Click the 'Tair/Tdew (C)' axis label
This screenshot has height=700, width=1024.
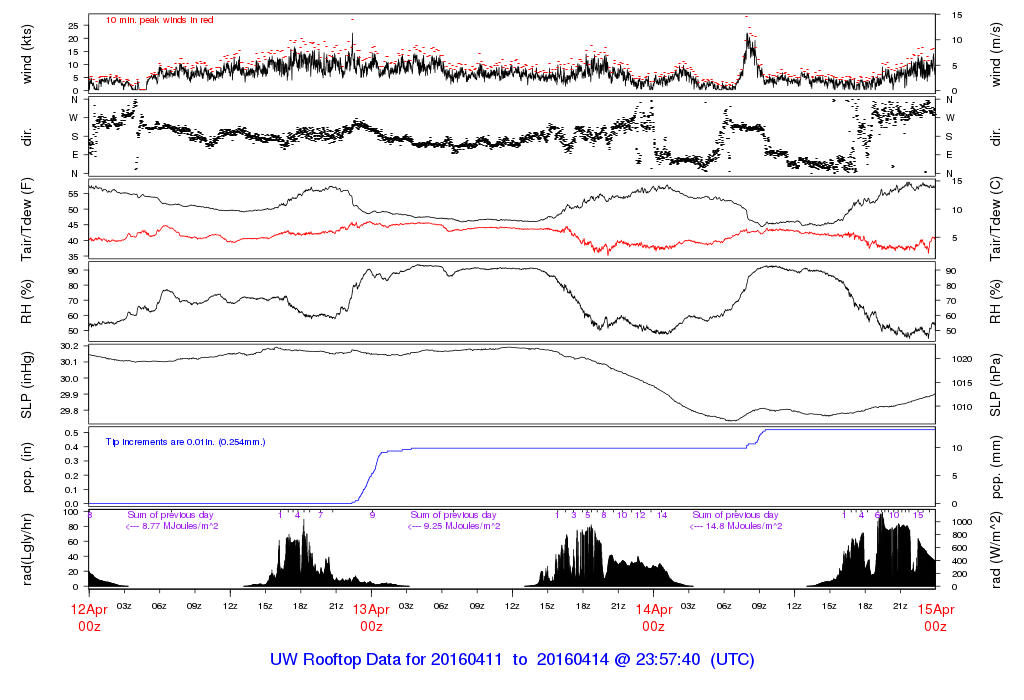point(995,220)
